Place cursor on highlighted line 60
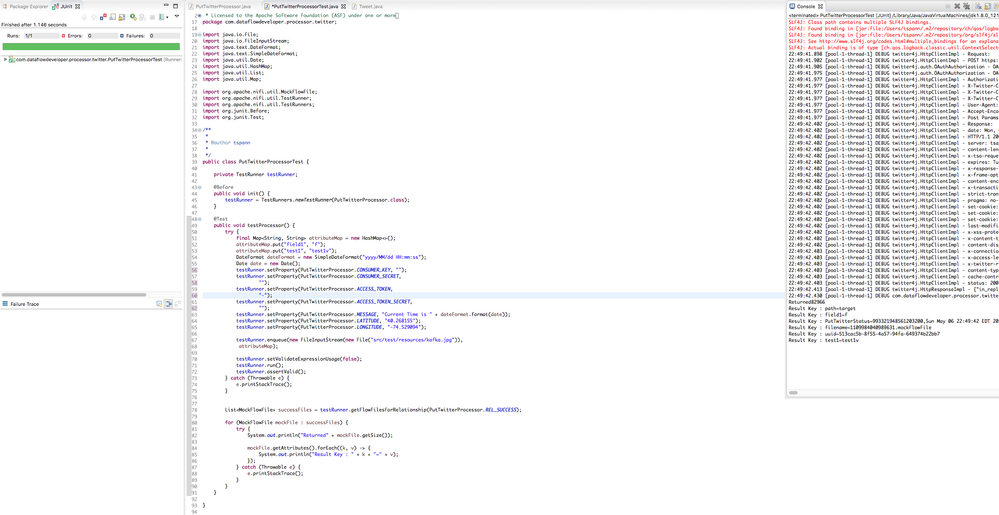 pyautogui.click(x=494, y=295)
